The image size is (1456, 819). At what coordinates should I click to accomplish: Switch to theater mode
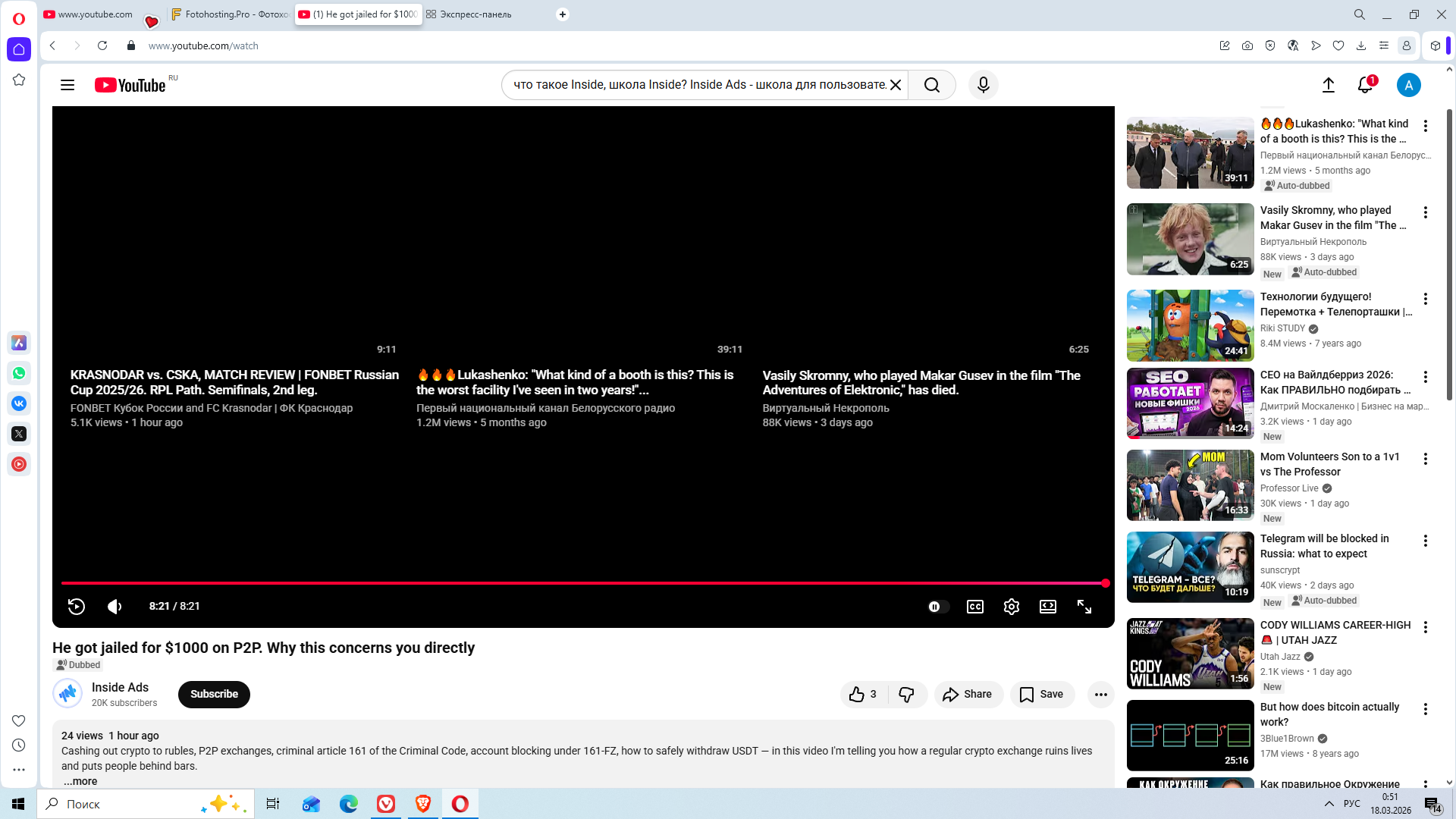click(1048, 607)
